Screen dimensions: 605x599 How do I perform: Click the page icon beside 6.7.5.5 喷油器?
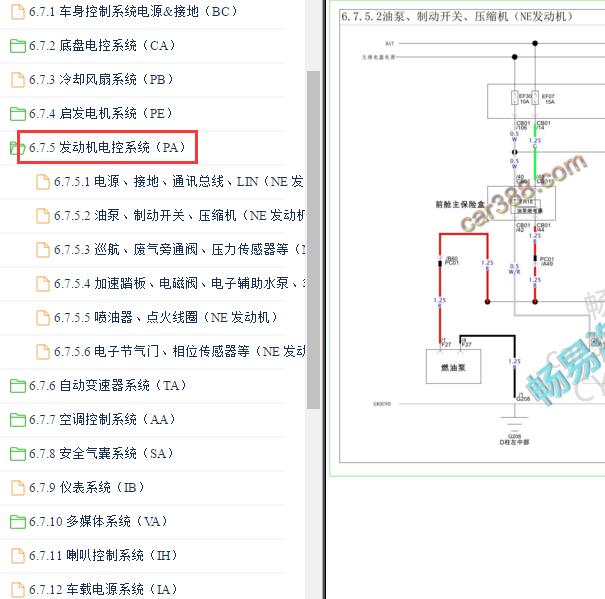42,318
